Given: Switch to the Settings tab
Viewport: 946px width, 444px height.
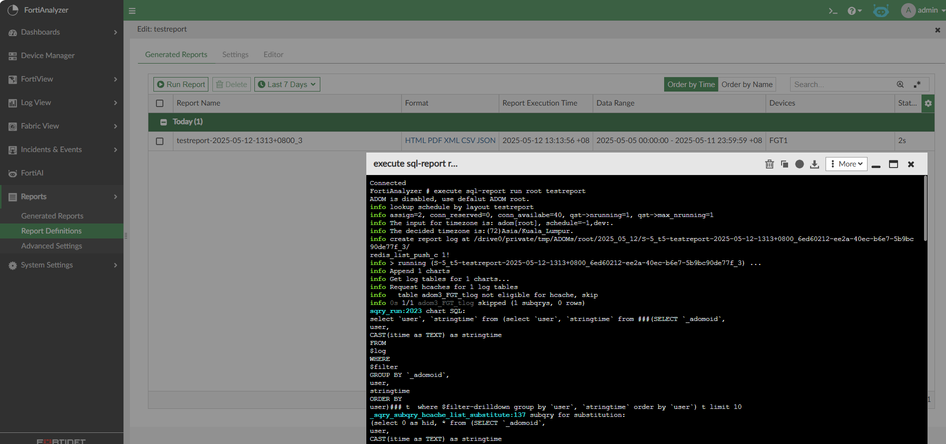Looking at the screenshot, I should coord(235,55).
